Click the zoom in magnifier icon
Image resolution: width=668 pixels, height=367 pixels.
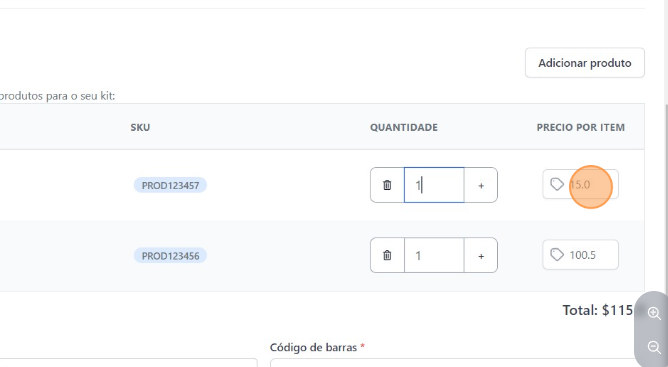[654, 313]
